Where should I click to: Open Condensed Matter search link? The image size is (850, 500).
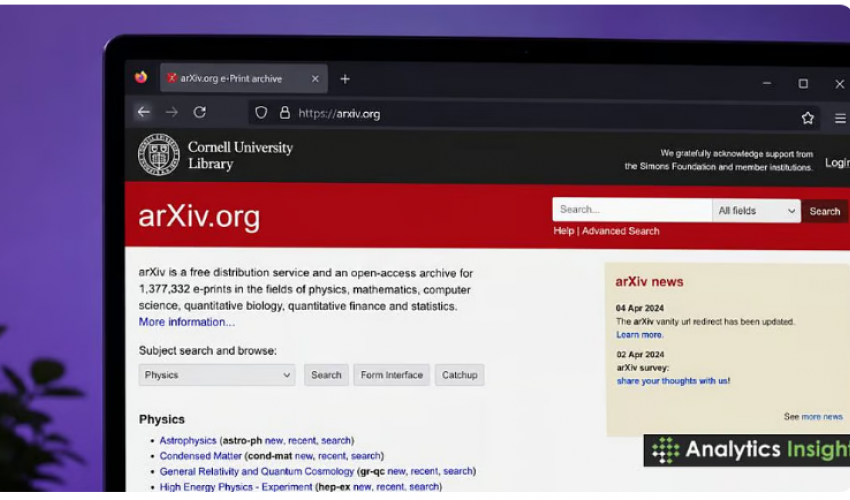[x=365, y=456]
